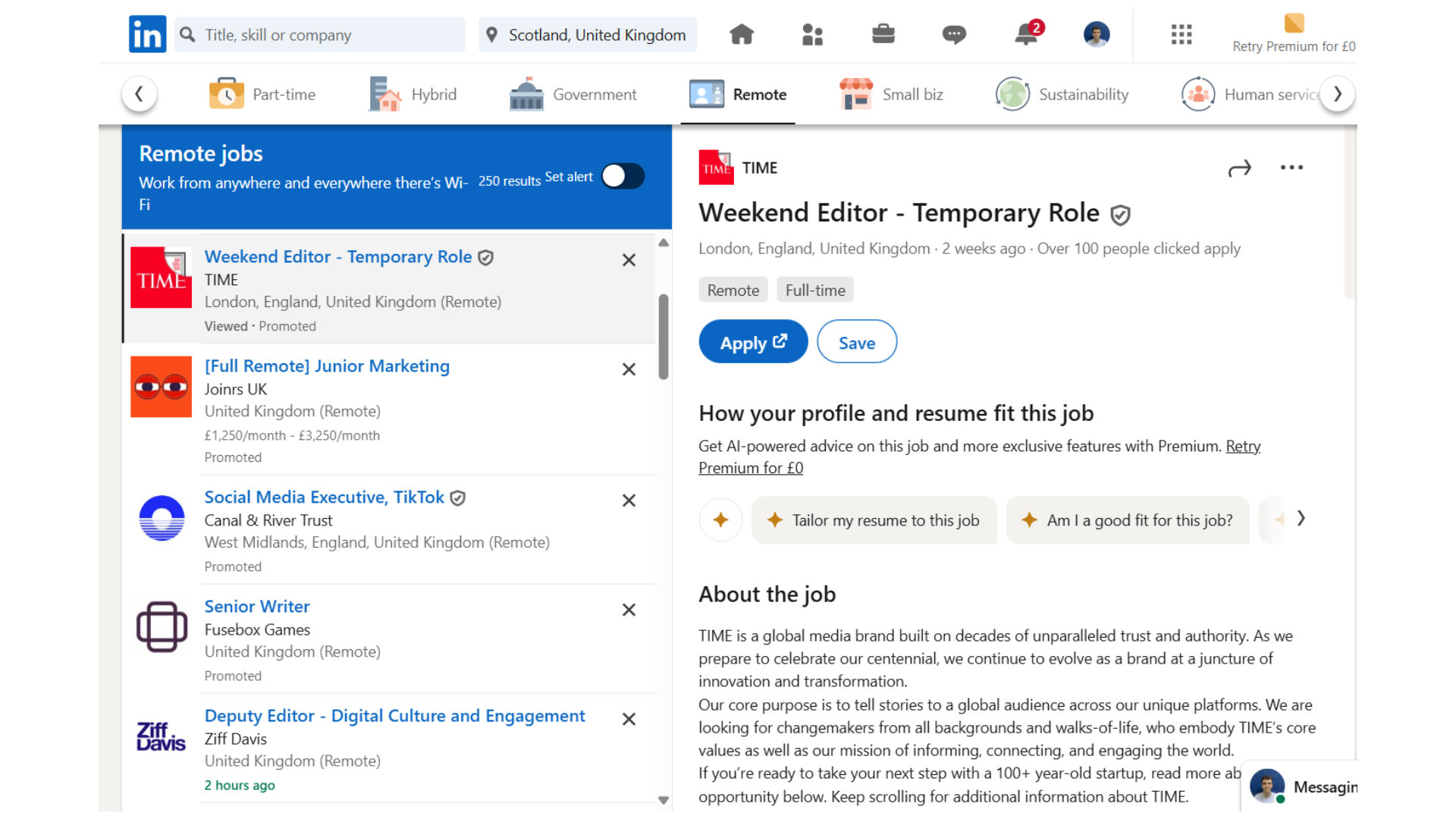Click the Apply button
Screen dimensions: 1456x819
pyautogui.click(x=752, y=341)
